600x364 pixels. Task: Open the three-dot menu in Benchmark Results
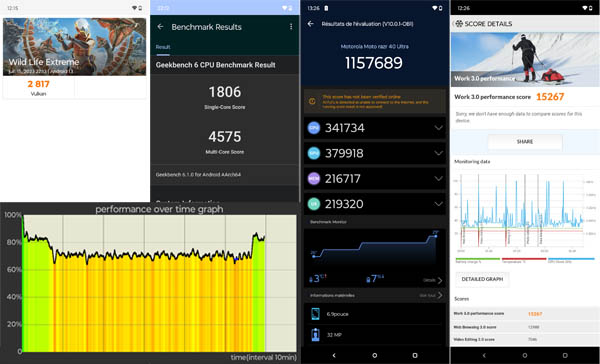[x=291, y=26]
